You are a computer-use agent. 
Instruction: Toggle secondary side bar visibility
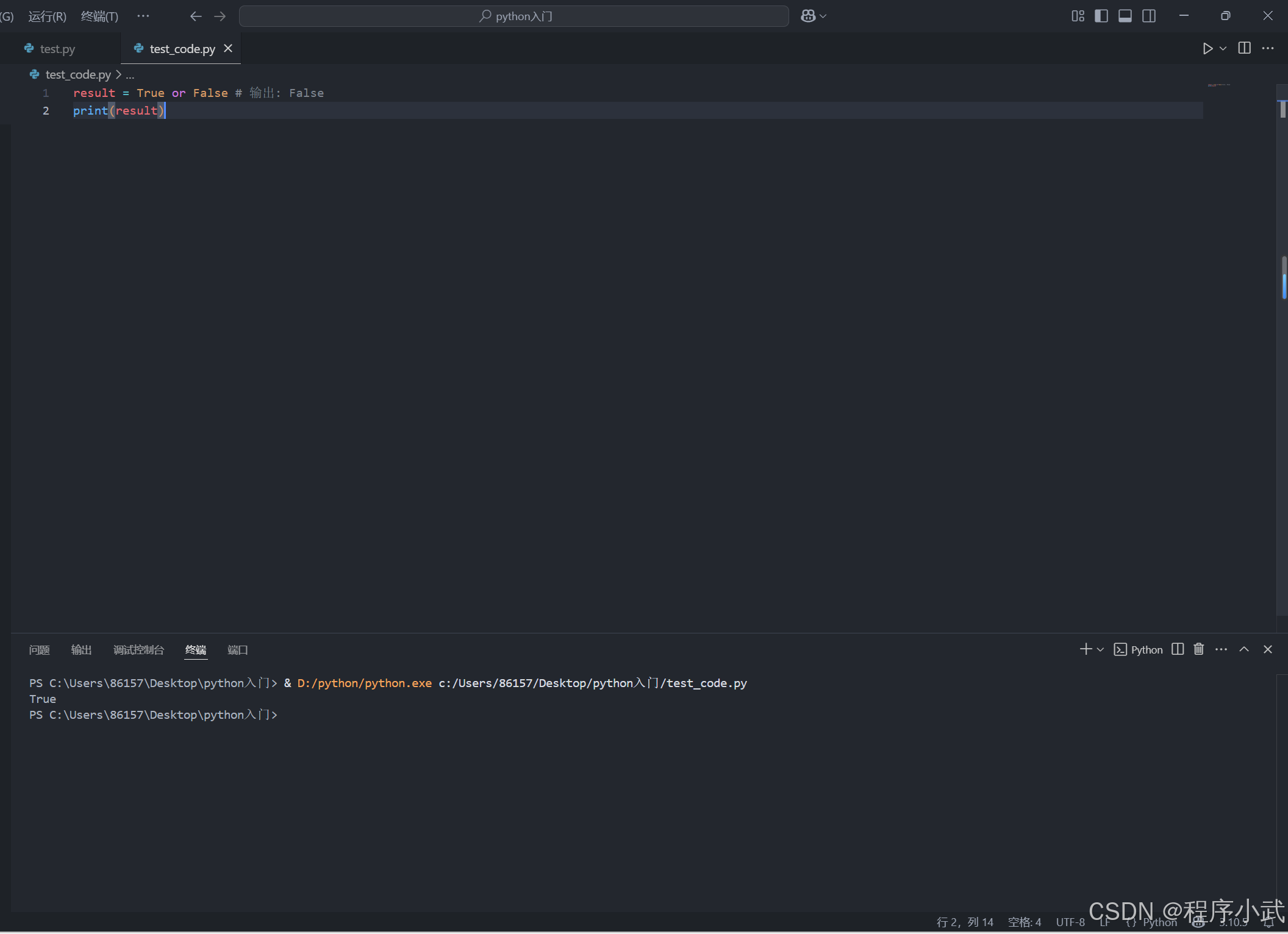click(x=1149, y=16)
